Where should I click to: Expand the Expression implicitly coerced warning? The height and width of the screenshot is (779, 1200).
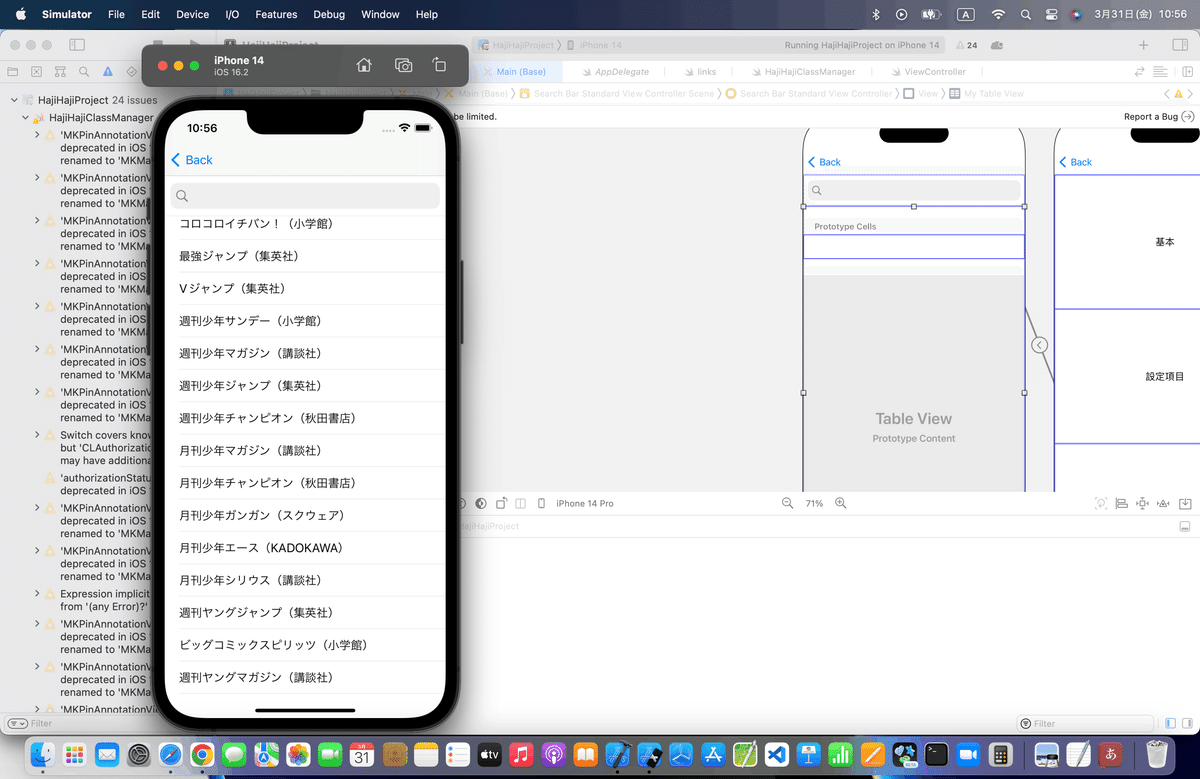(x=37, y=594)
